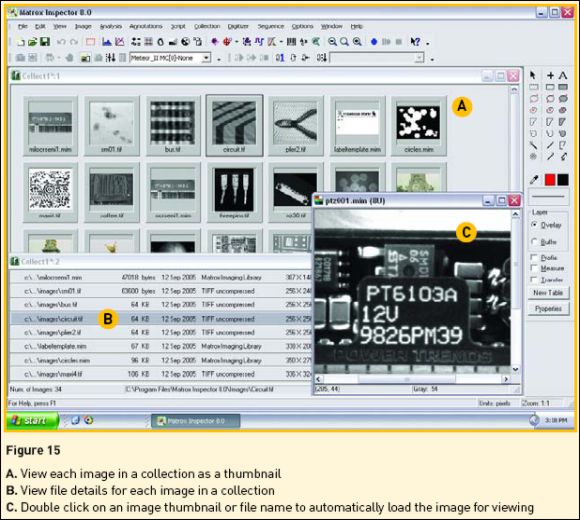Choose the red foreground color swatch
Image resolution: width=580 pixels, height=520 pixels.
click(550, 180)
